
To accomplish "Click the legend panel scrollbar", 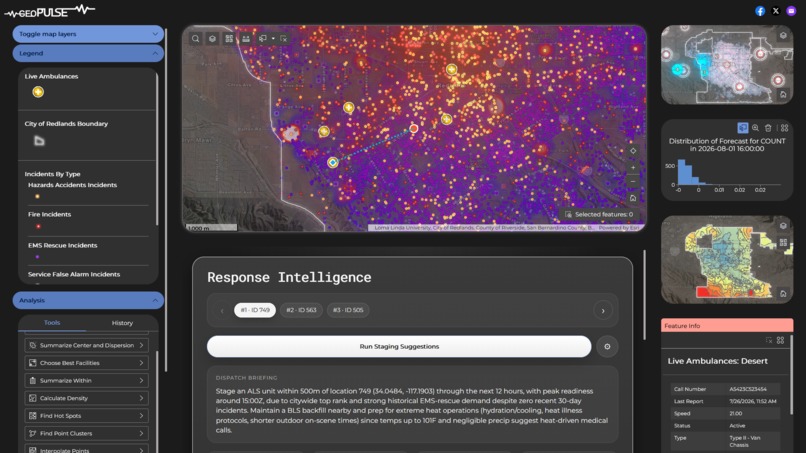I will 157,149.
